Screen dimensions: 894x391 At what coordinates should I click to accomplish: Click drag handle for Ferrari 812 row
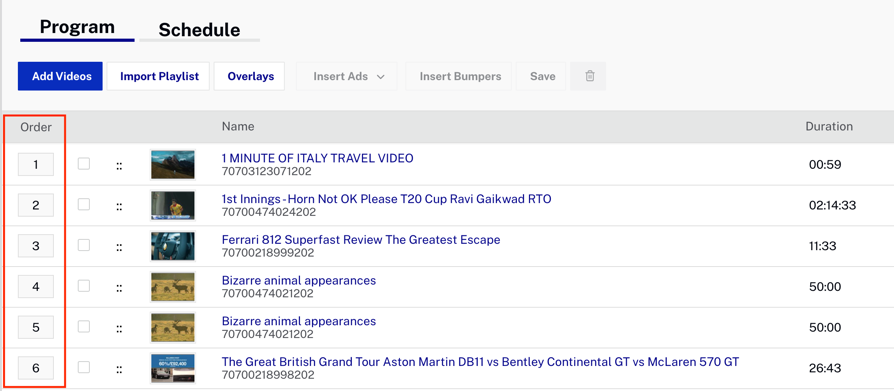coord(119,247)
